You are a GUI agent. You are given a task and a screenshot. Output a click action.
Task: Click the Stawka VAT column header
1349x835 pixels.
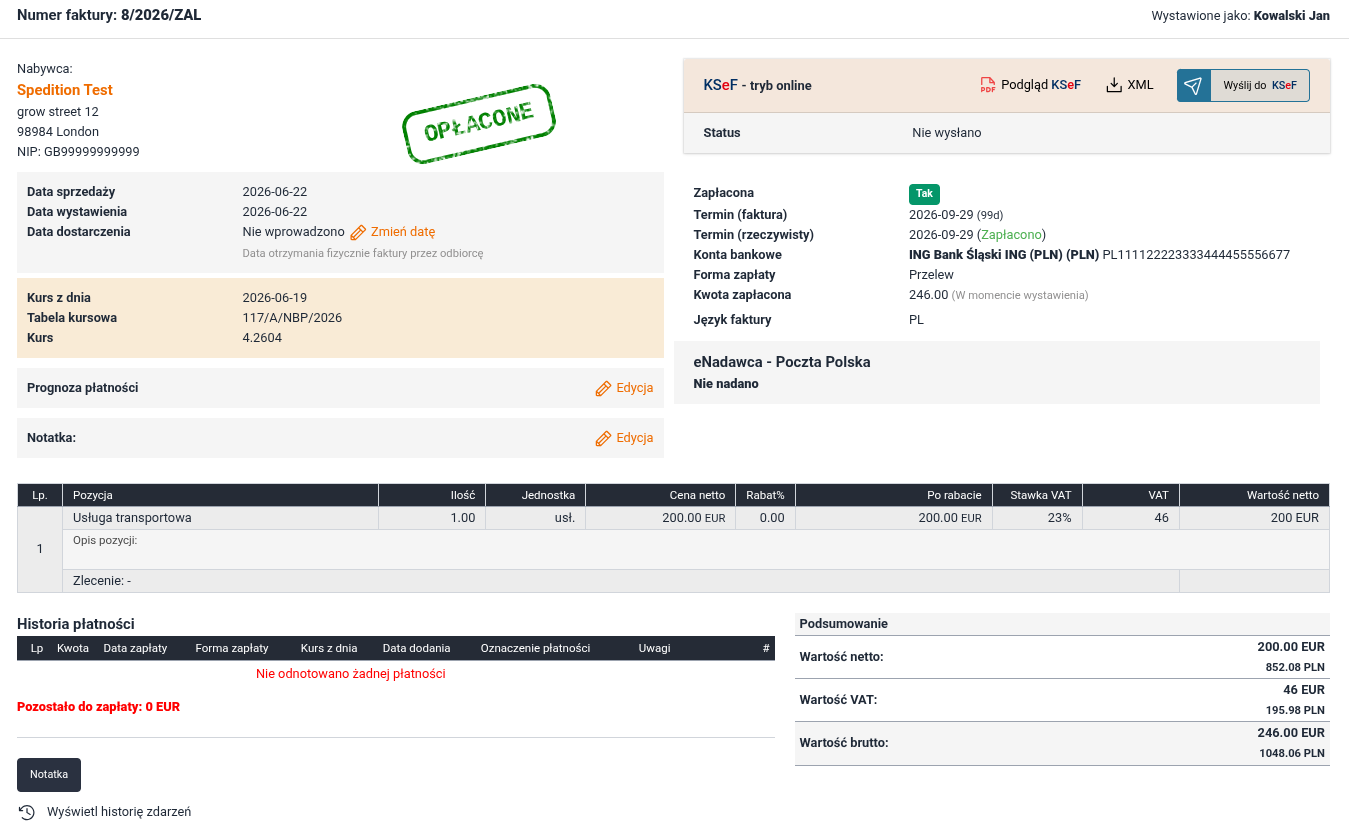pyautogui.click(x=1038, y=495)
